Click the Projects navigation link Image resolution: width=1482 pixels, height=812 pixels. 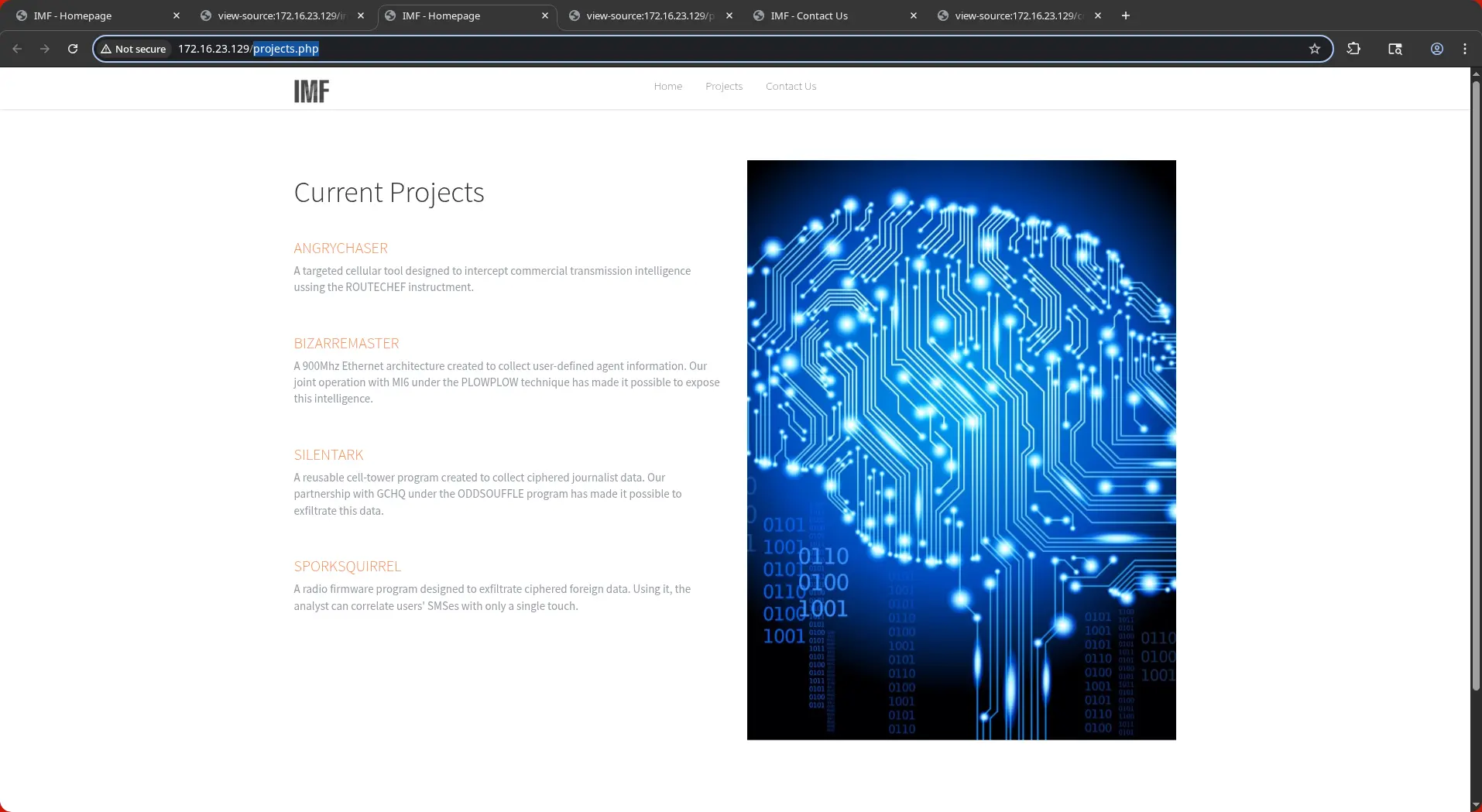pos(723,87)
